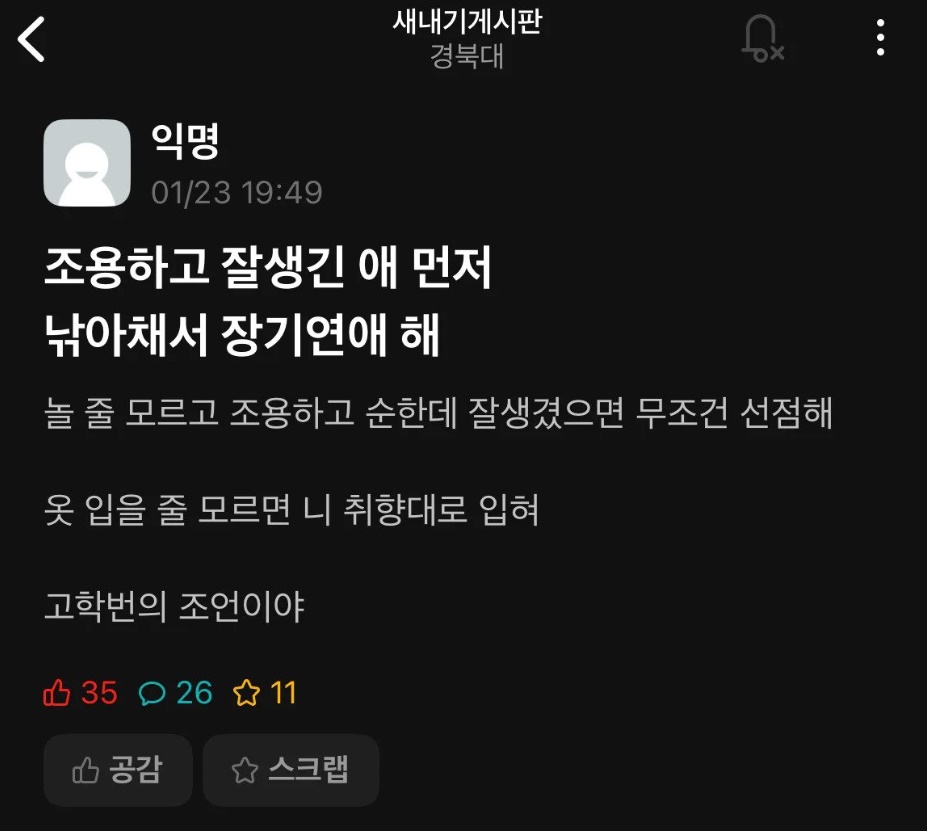Screen dimensions: 927x831
Task: Click the comment count number 26
Action: click(x=195, y=693)
